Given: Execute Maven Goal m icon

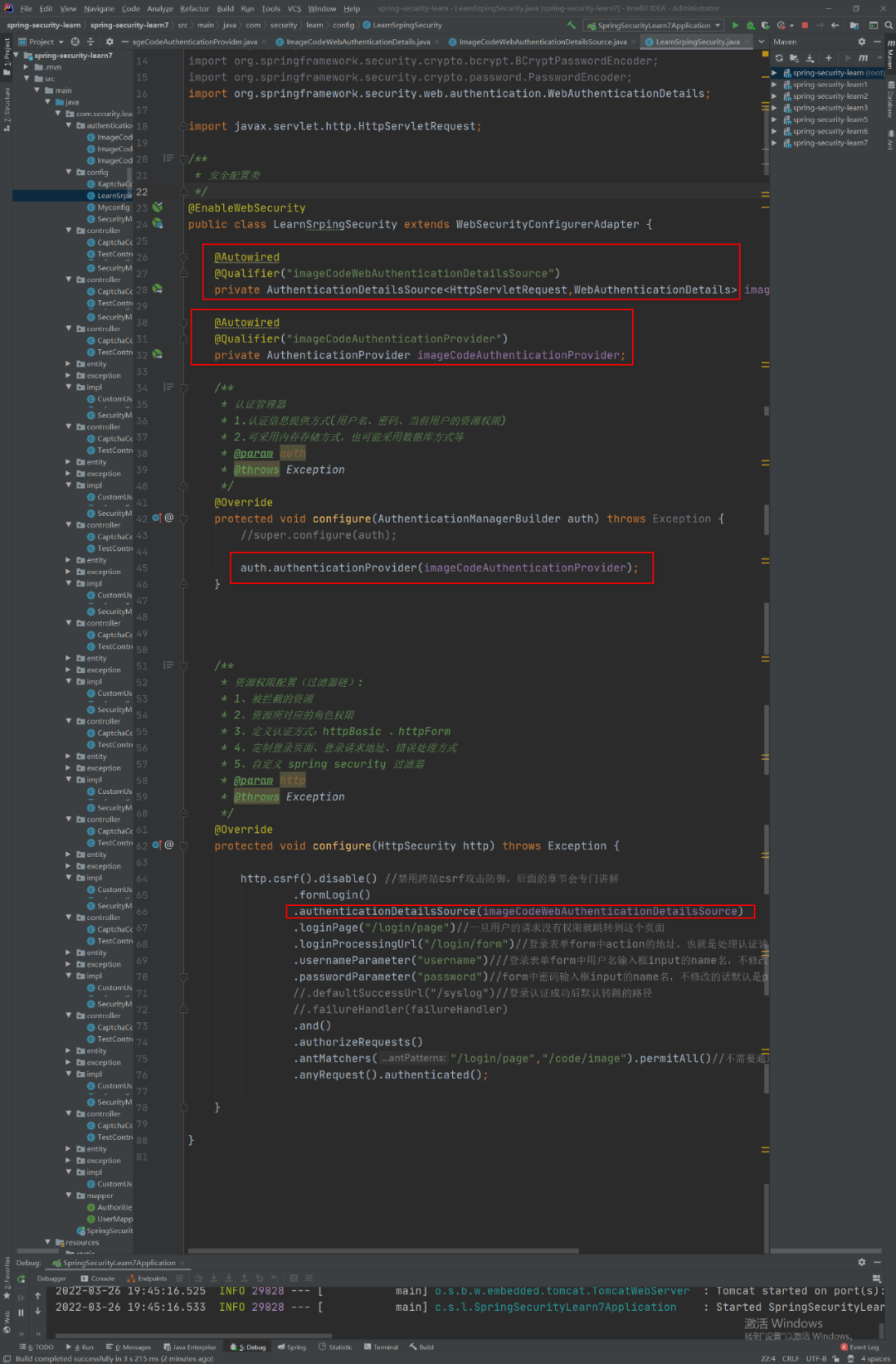Looking at the screenshot, I should 863,58.
